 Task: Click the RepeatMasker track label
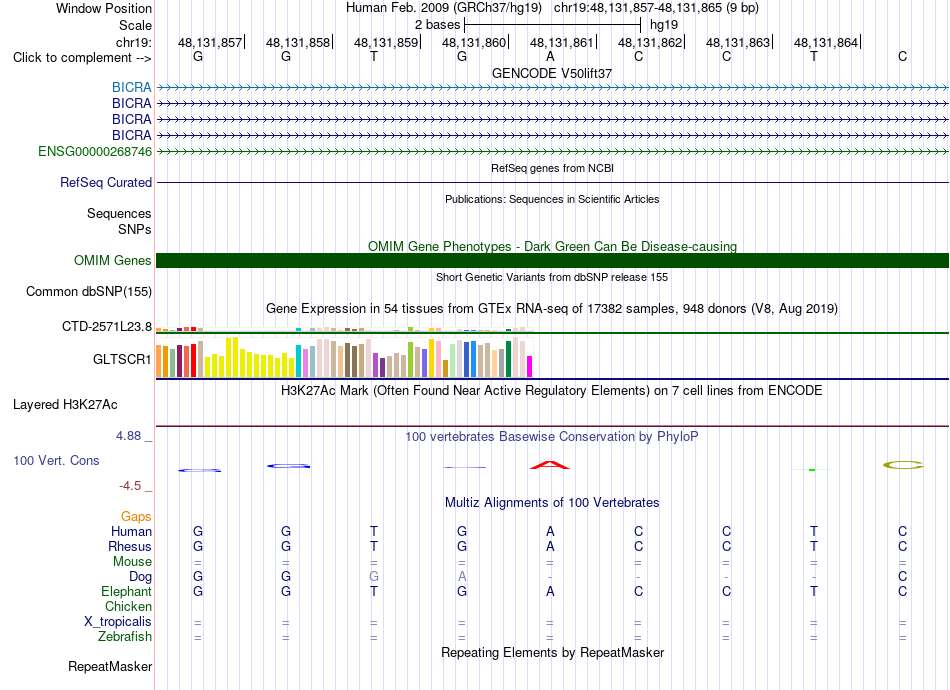coord(110,666)
